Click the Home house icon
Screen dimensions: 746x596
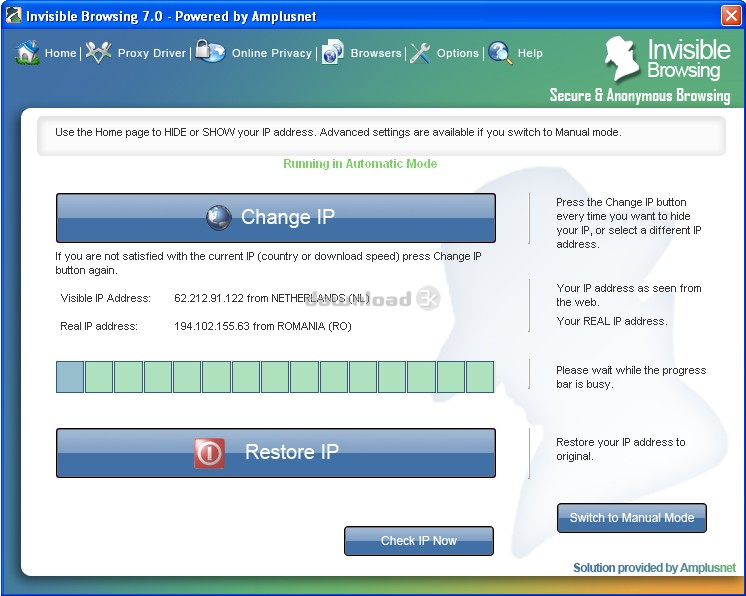(x=28, y=52)
